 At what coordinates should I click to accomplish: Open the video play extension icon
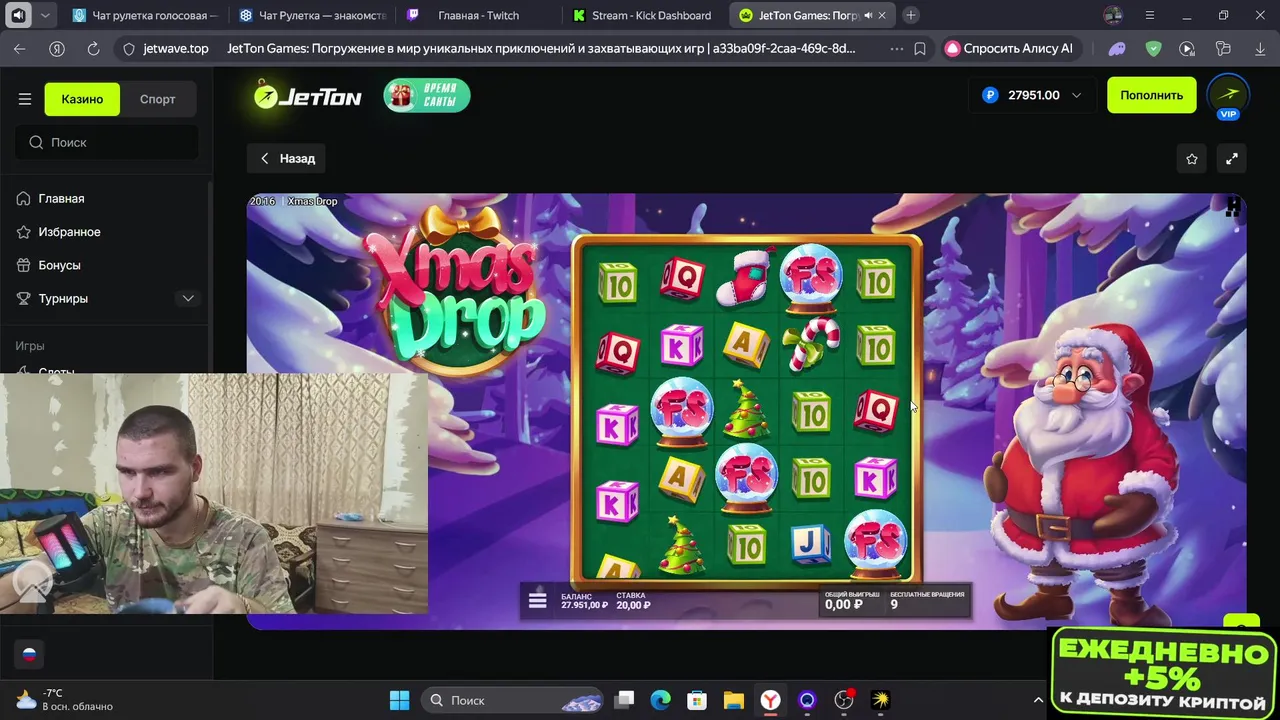tap(1187, 48)
